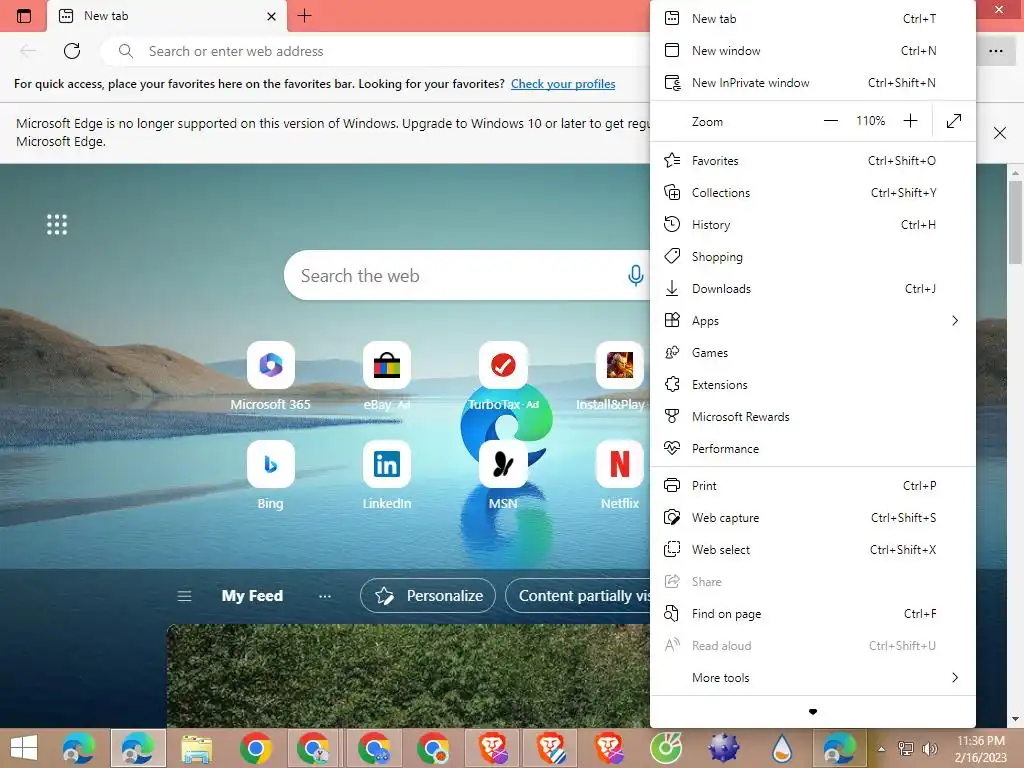Open Favorites from the menu
This screenshot has width=1024, height=768.
[812, 160]
